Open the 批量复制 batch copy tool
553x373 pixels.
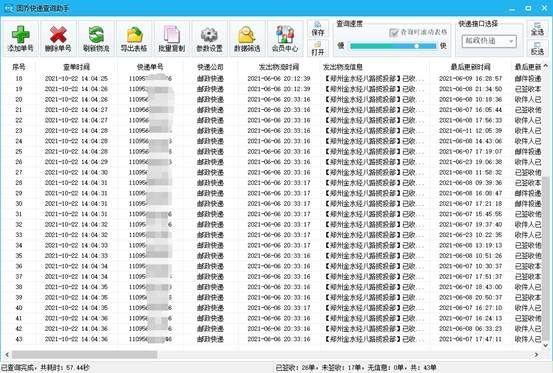click(x=172, y=38)
